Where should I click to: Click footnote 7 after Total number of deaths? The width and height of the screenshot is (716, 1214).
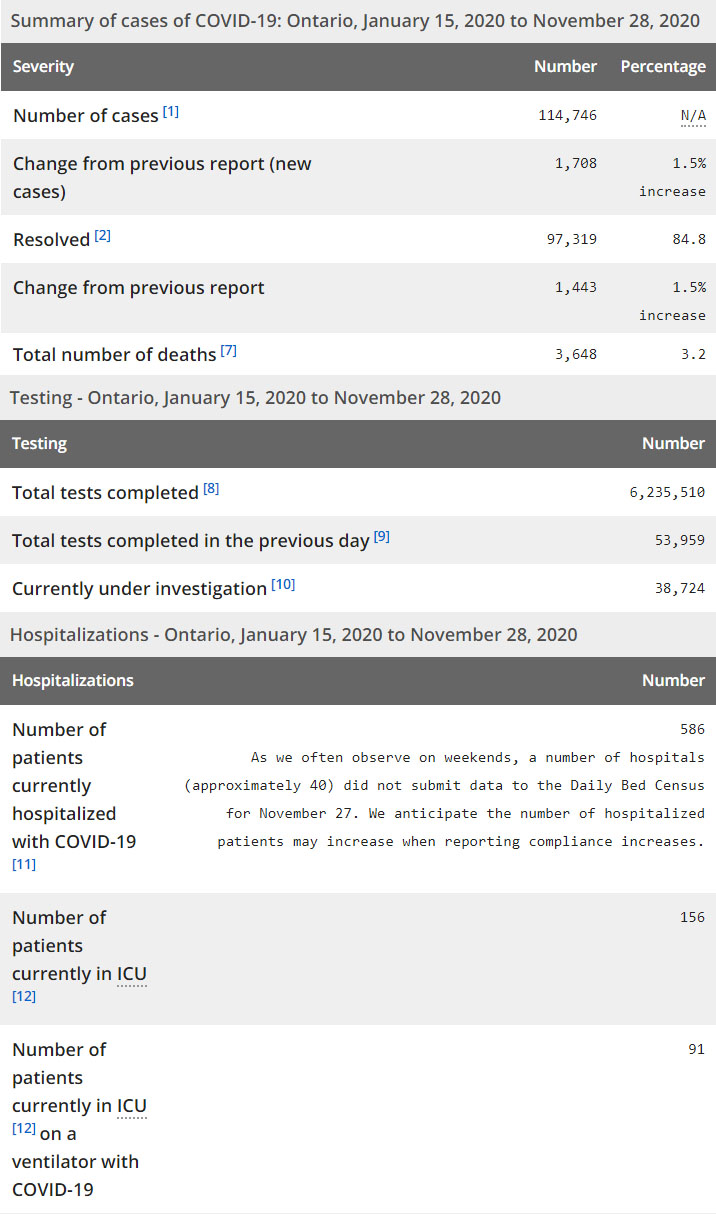point(229,351)
